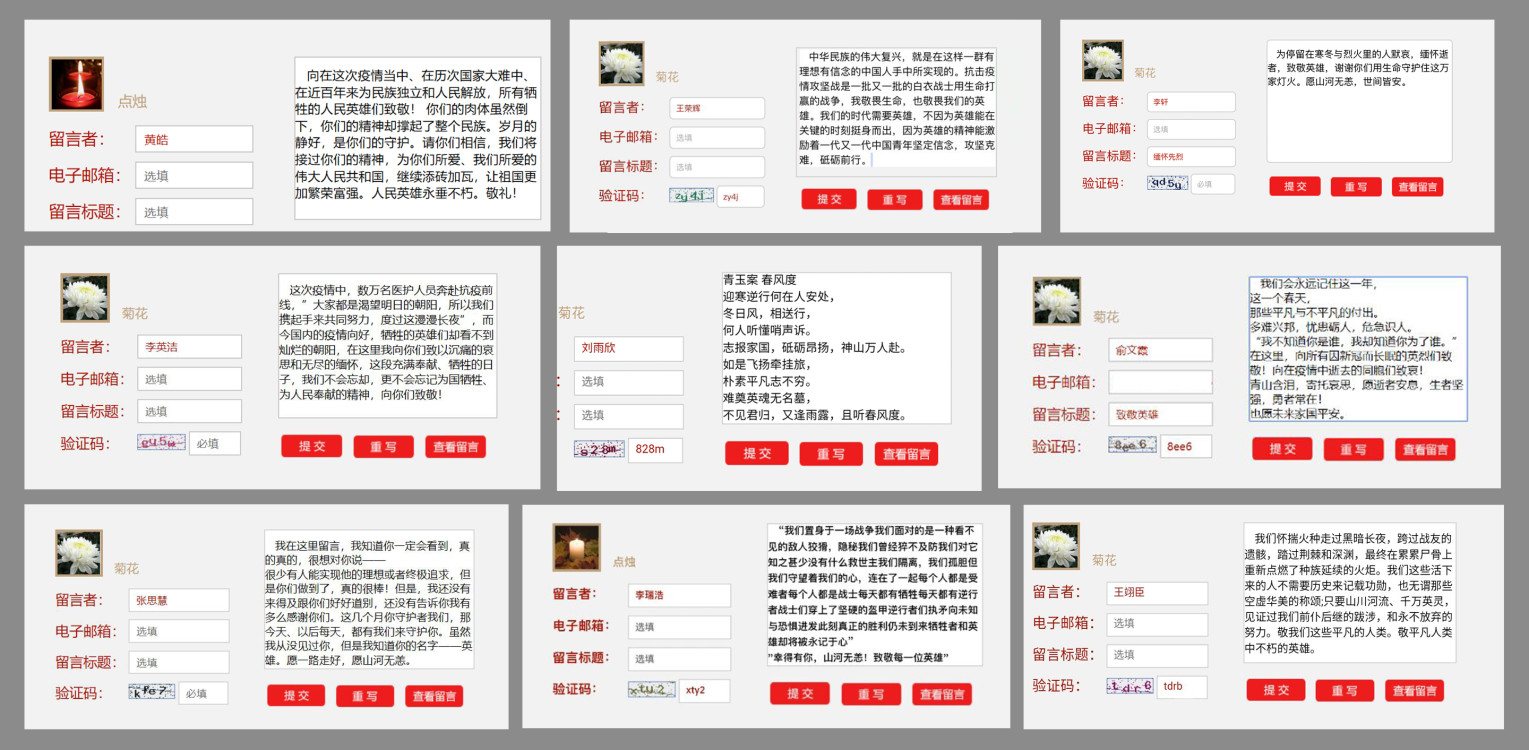The height and width of the screenshot is (750, 1529).
Task: Click the captcha image beside the tdrb code
Action: pyautogui.click(x=1130, y=686)
